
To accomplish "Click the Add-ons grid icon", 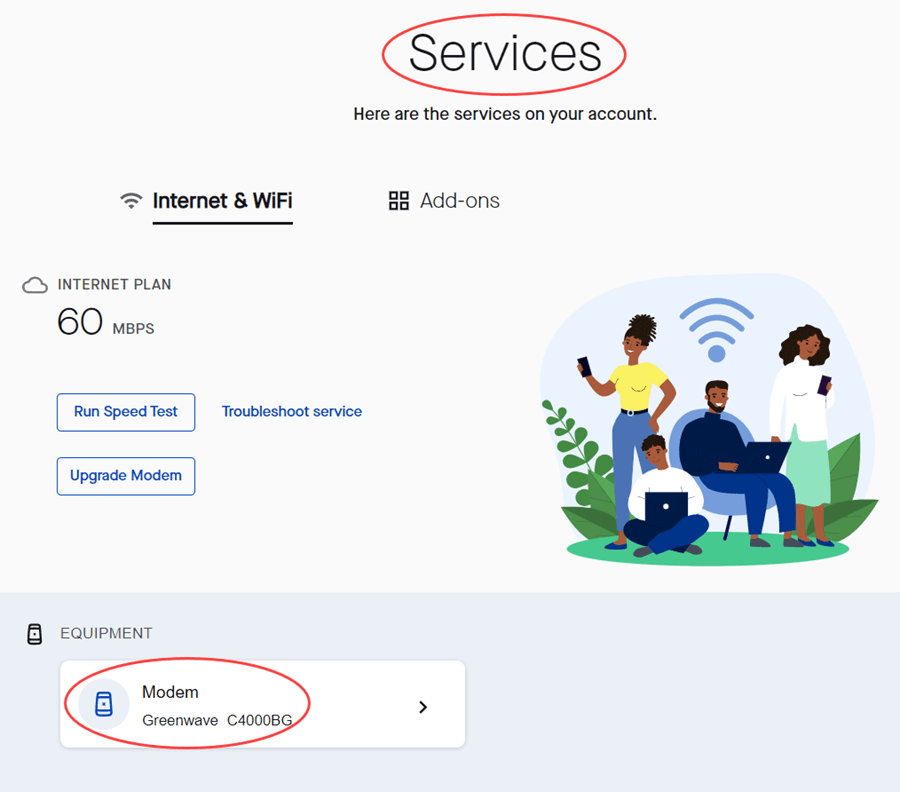I will 399,201.
